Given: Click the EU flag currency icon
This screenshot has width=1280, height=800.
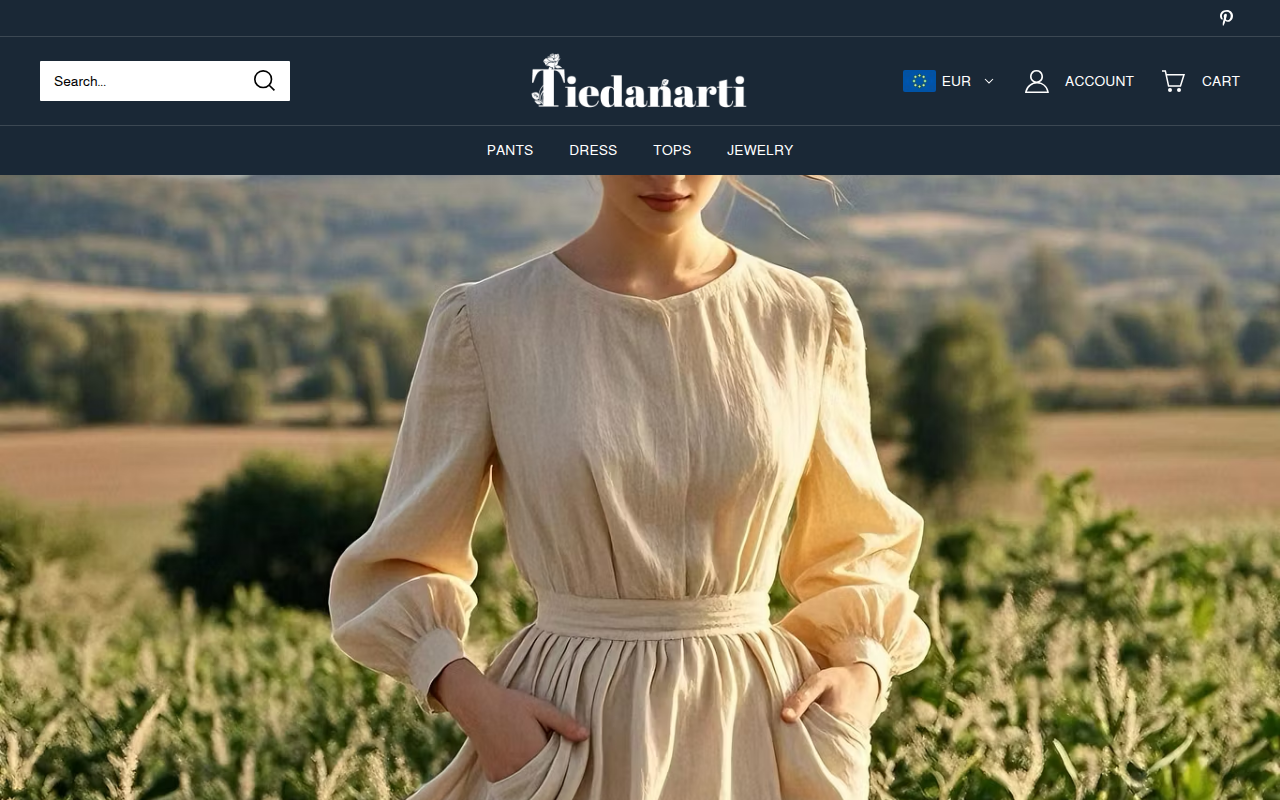Looking at the screenshot, I should (x=919, y=81).
